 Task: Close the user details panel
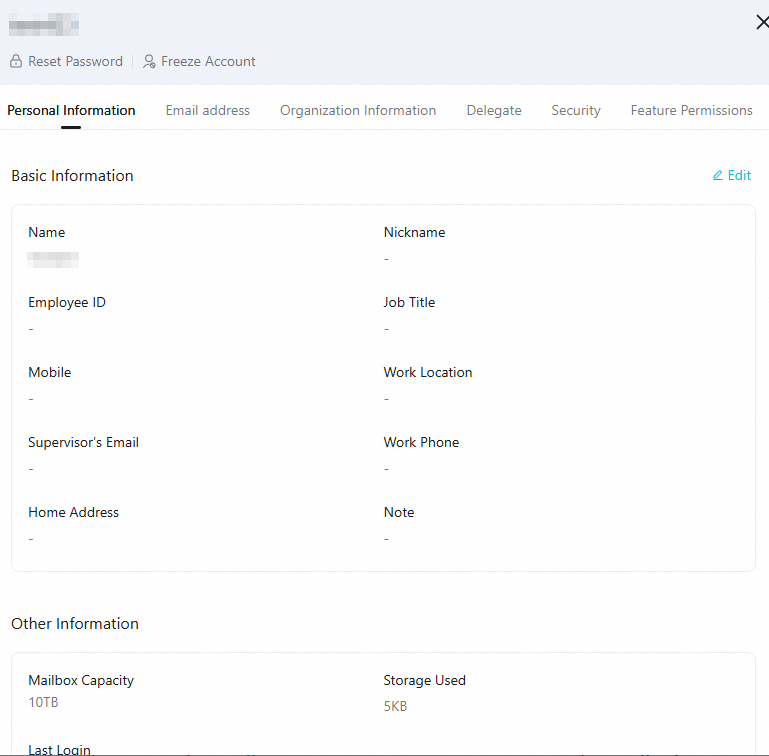point(762,22)
